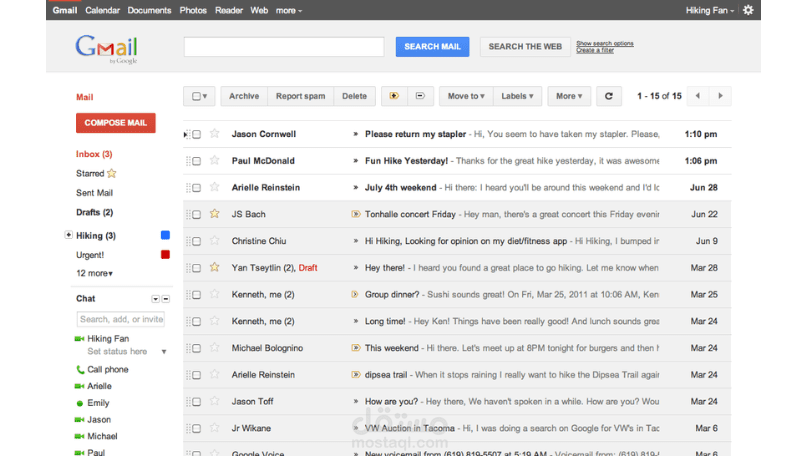The height and width of the screenshot is (460, 800).
Task: Click the Starred label star icon
Action: click(x=112, y=173)
